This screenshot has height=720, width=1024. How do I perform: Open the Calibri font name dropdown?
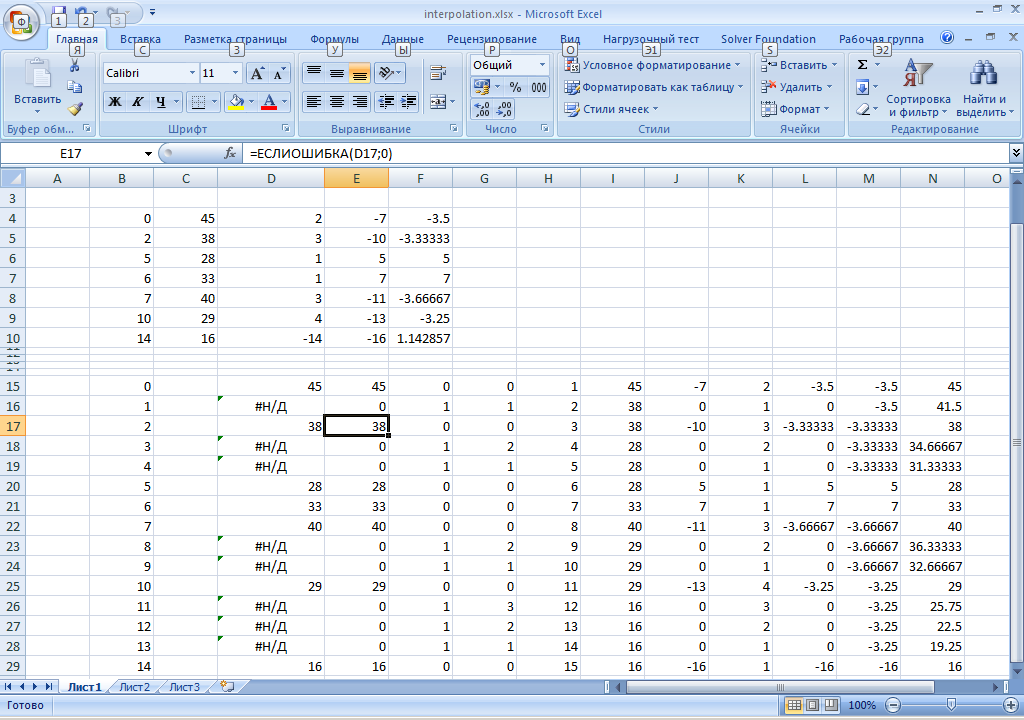191,74
